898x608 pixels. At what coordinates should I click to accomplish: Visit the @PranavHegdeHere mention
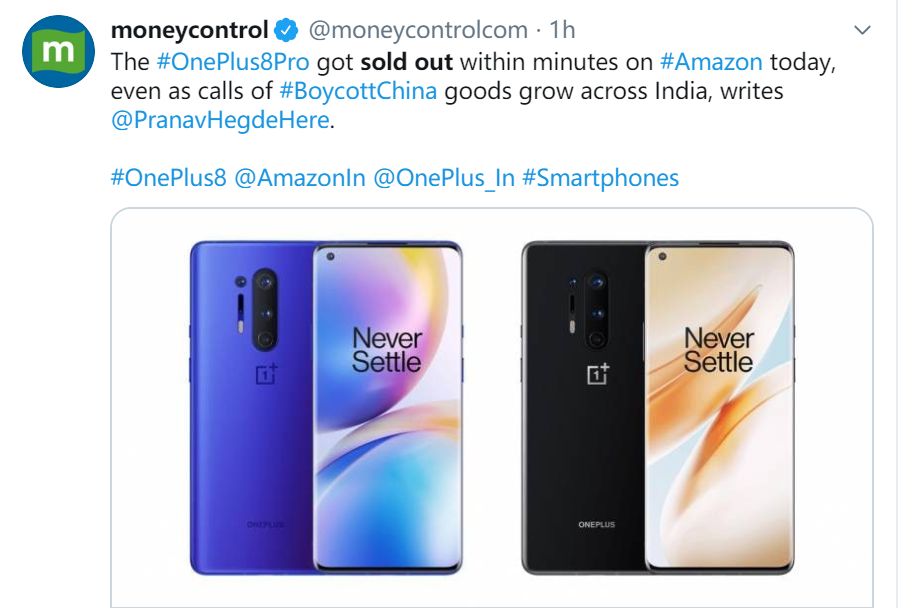[217, 121]
